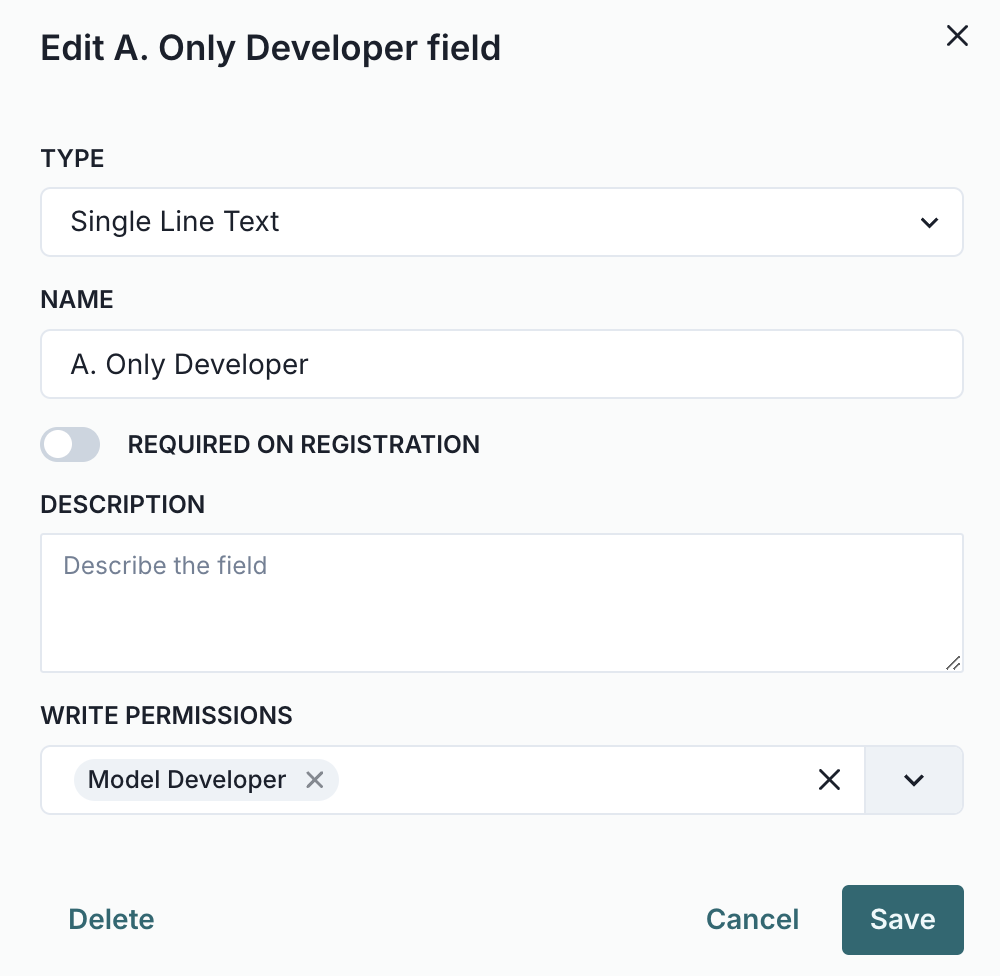Click the TYPE section label
The width and height of the screenshot is (1000, 976).
pos(72,158)
